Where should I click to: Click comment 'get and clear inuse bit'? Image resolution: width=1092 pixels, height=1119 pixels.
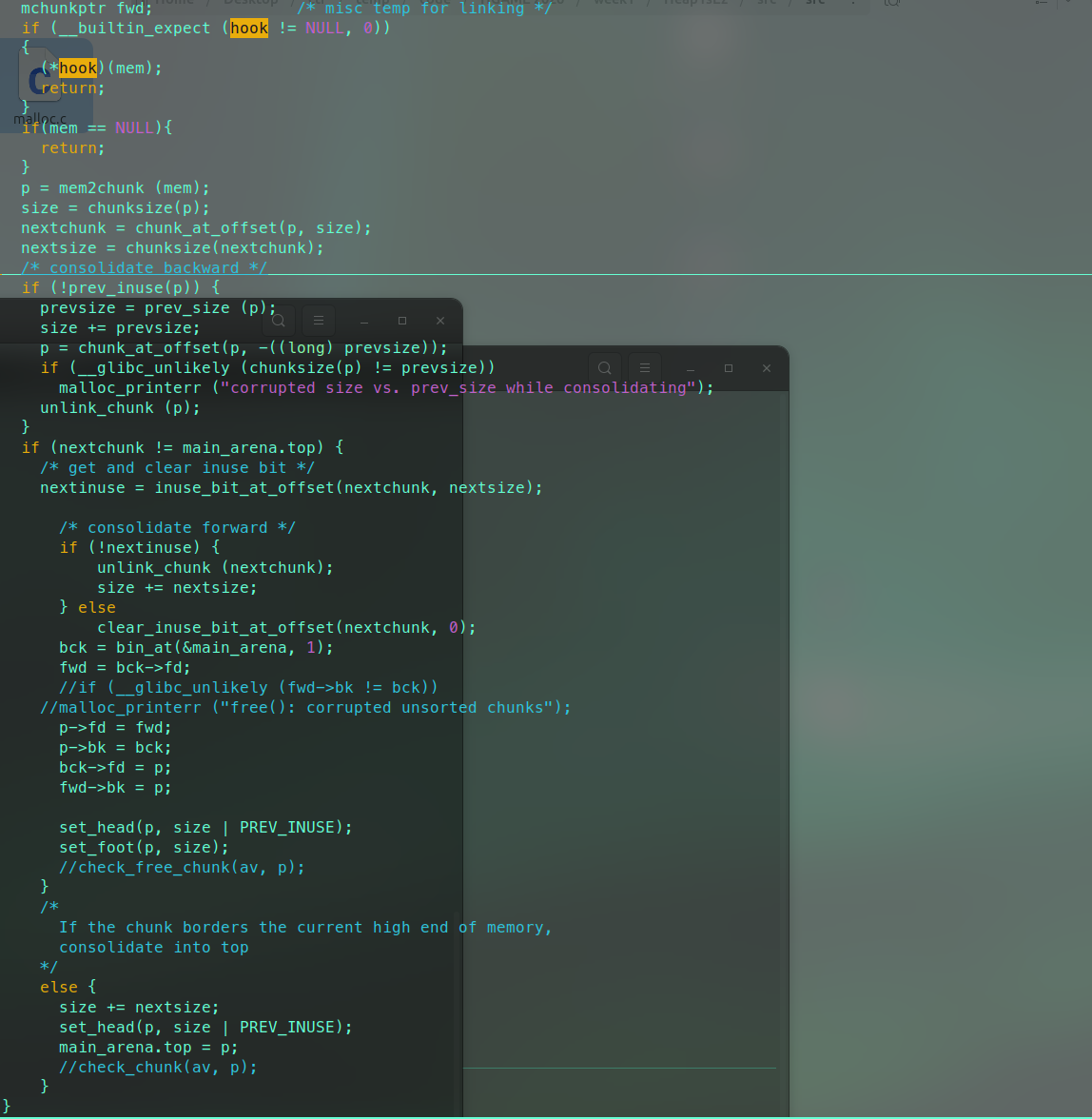177,468
